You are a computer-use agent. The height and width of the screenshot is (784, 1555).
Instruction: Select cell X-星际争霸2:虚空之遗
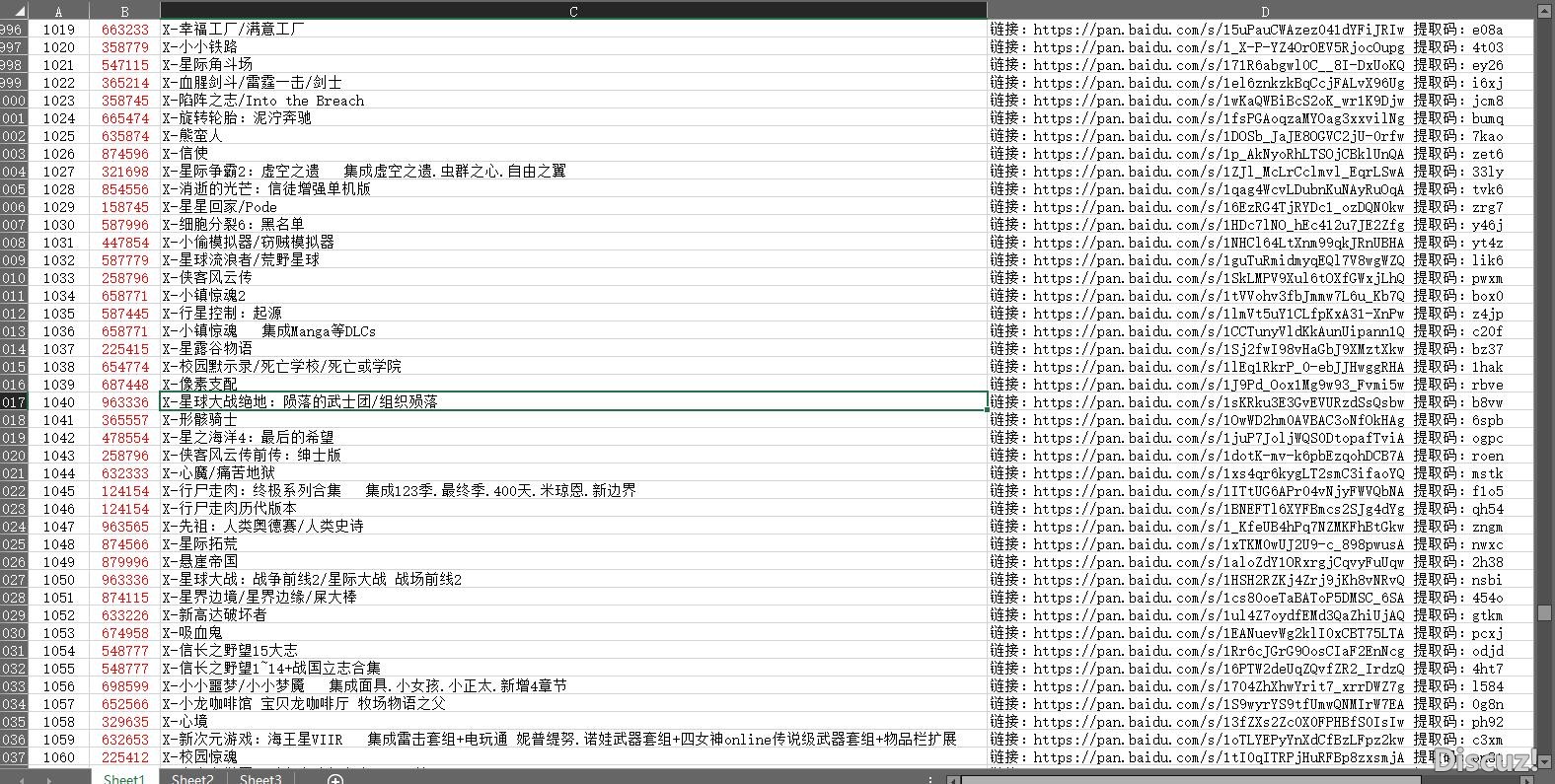573,172
